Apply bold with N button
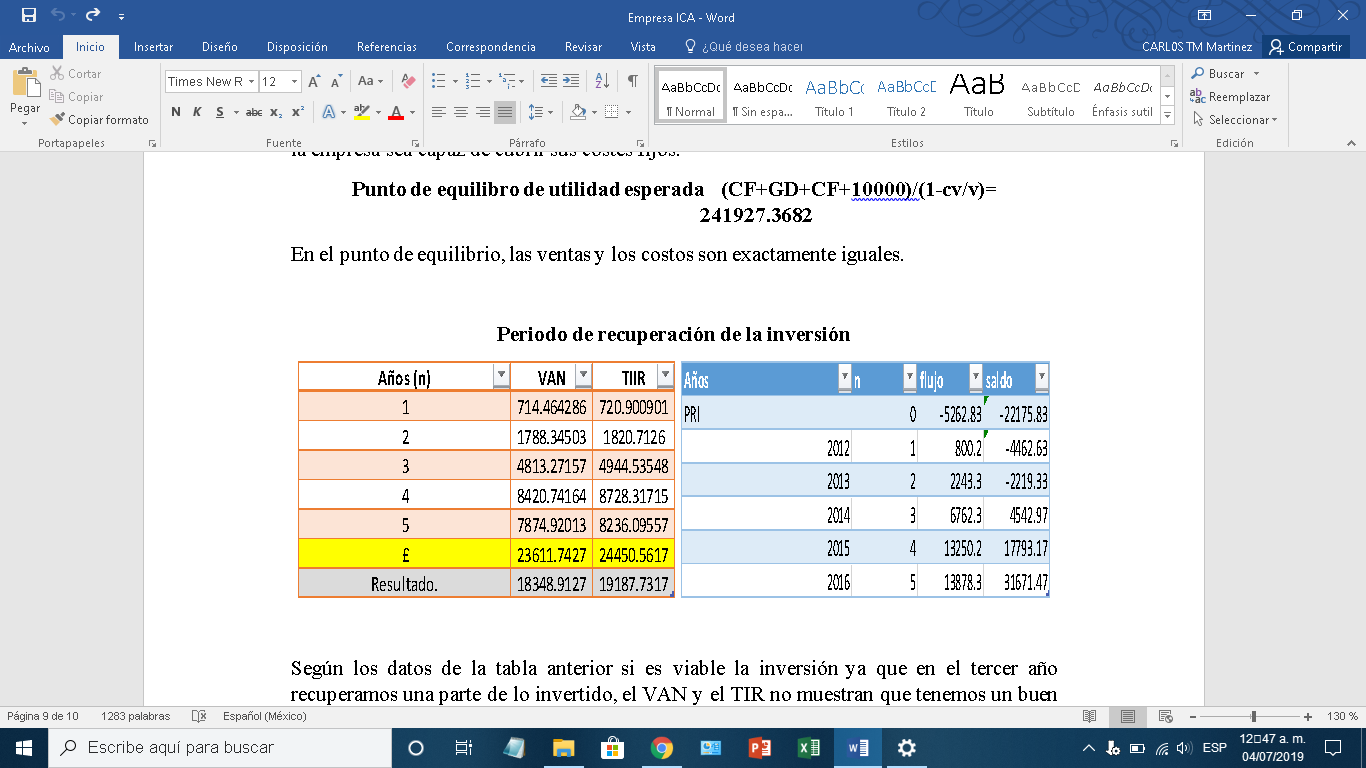The height and width of the screenshot is (768, 1366). pyautogui.click(x=176, y=112)
